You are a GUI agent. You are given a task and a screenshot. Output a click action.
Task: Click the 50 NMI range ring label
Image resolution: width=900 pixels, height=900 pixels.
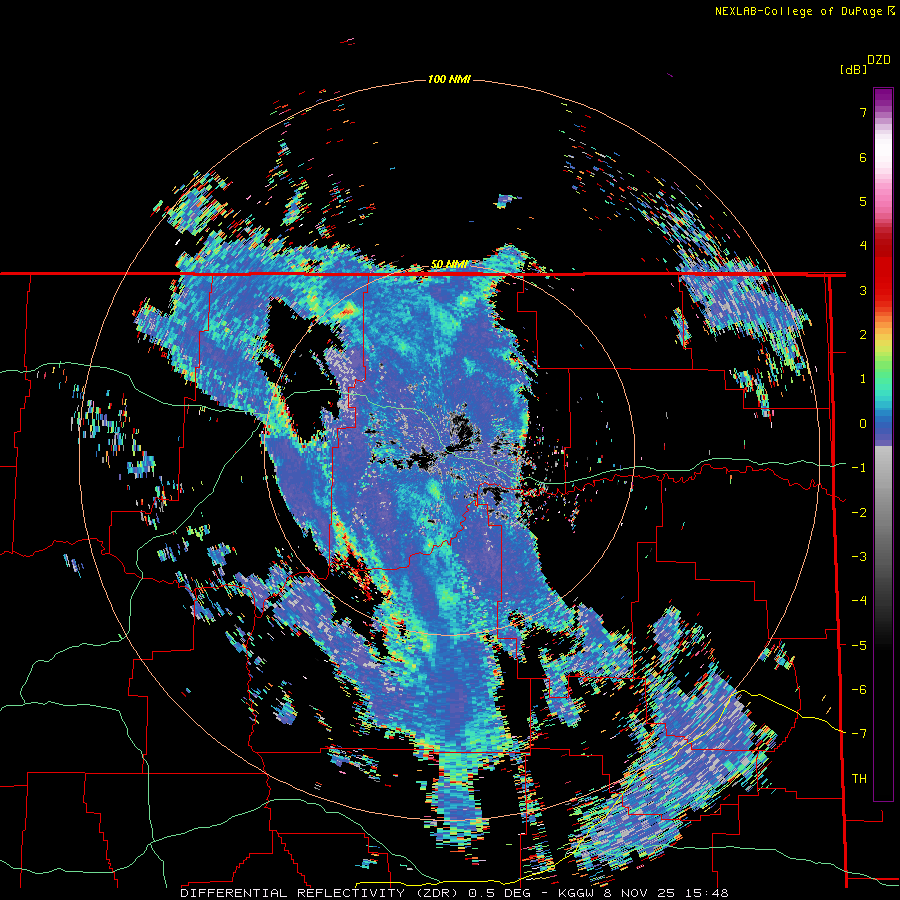[449, 265]
